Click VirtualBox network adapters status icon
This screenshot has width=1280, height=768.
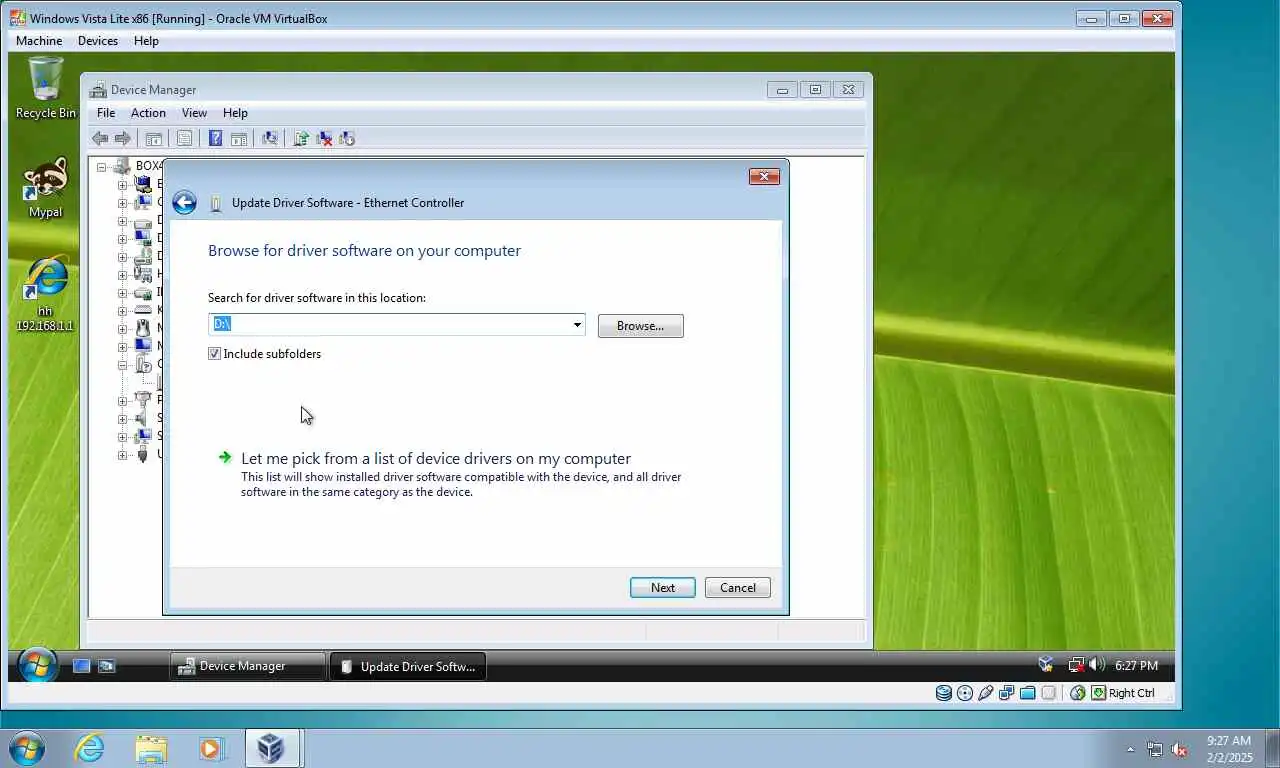[1007, 693]
